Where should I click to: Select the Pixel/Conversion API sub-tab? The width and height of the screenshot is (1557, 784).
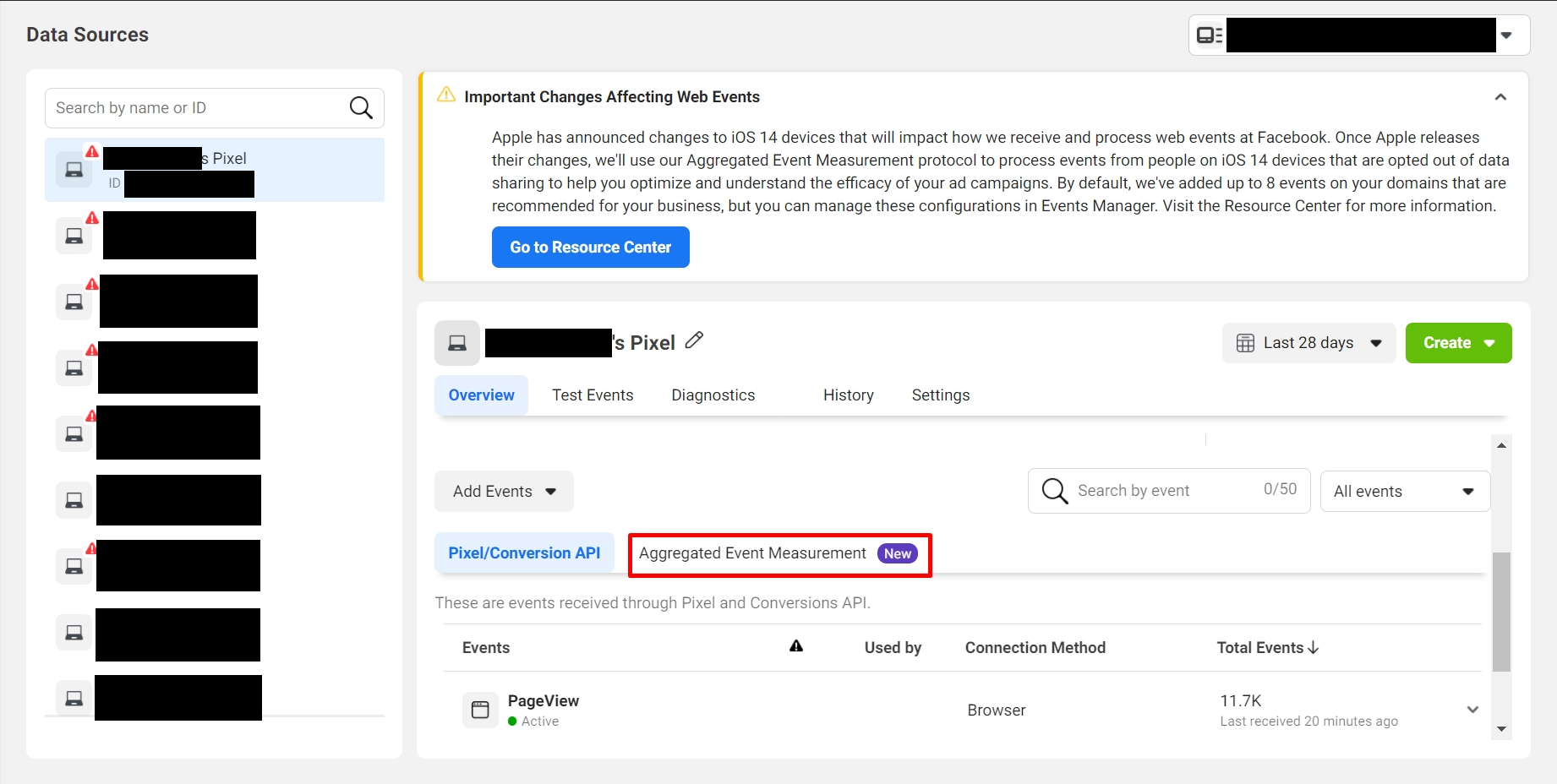click(524, 553)
